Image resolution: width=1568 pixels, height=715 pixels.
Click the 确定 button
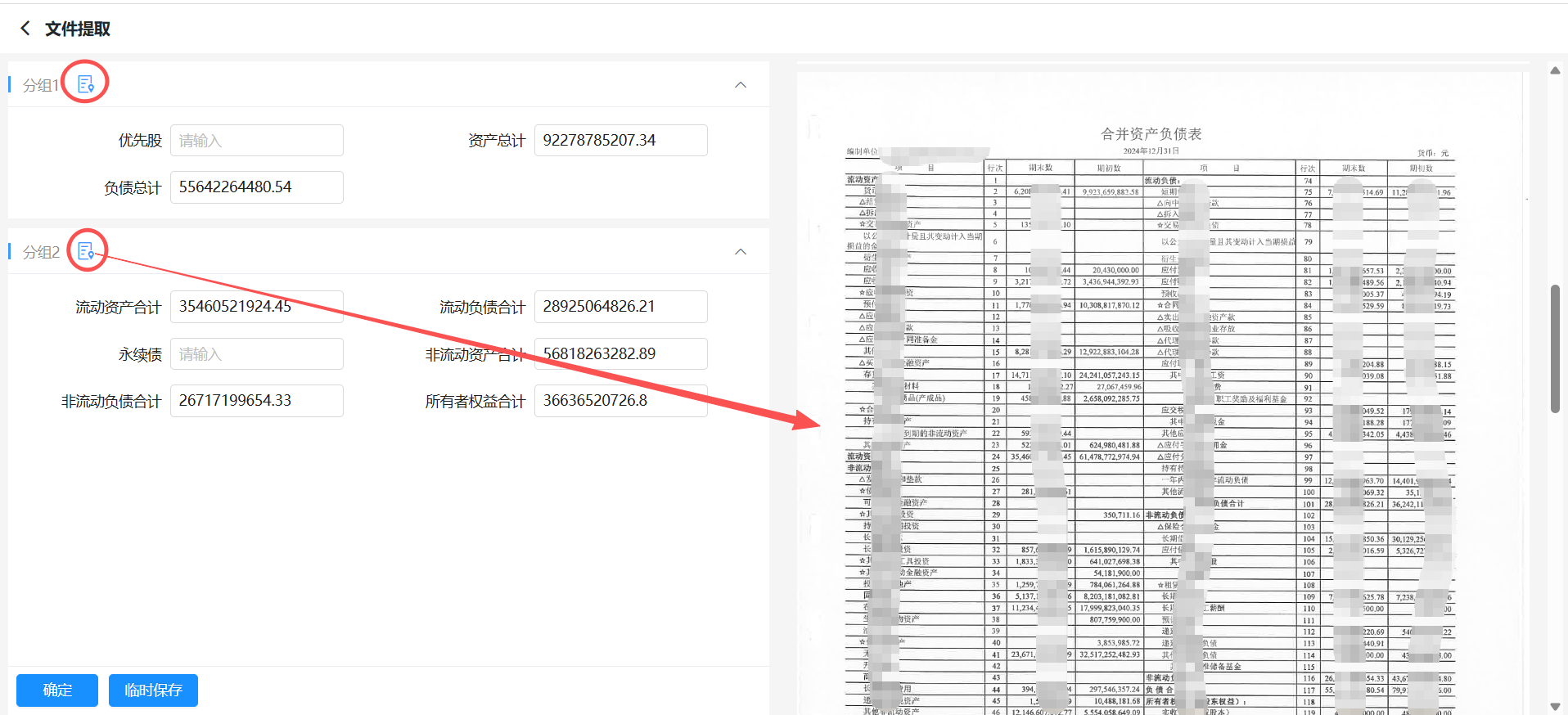(x=57, y=690)
